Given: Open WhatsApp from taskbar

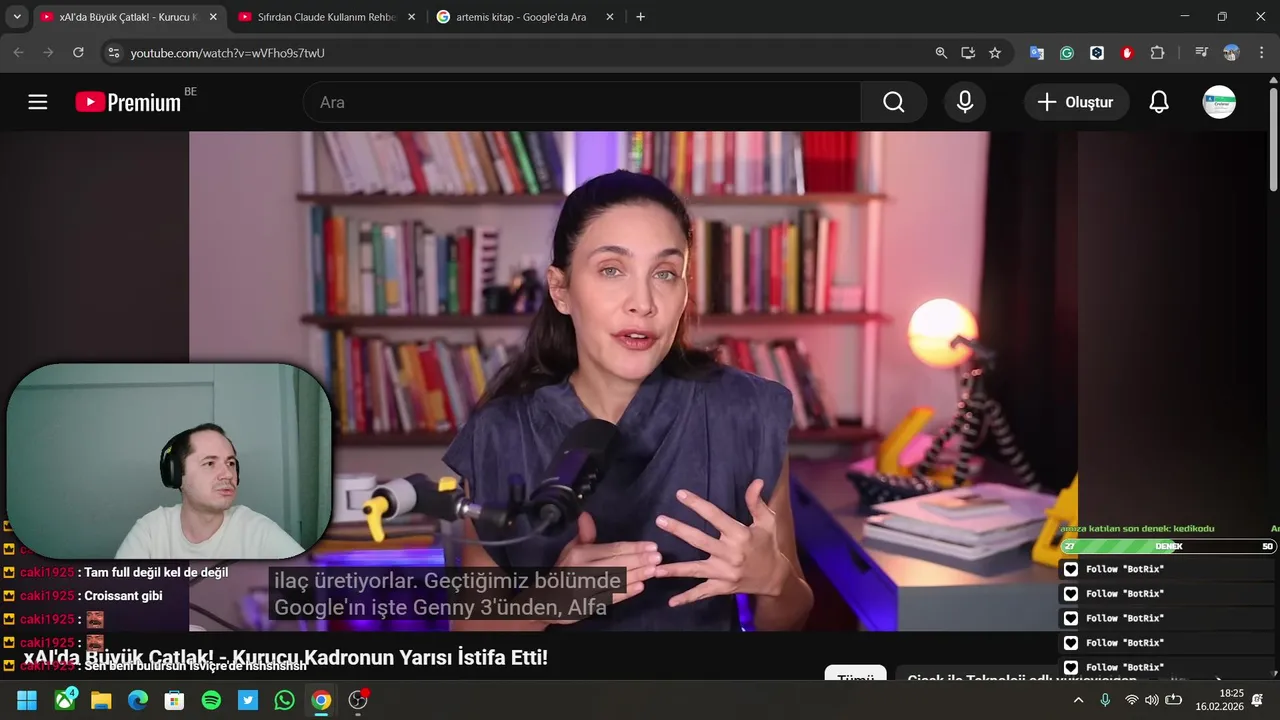Looking at the screenshot, I should [x=284, y=700].
